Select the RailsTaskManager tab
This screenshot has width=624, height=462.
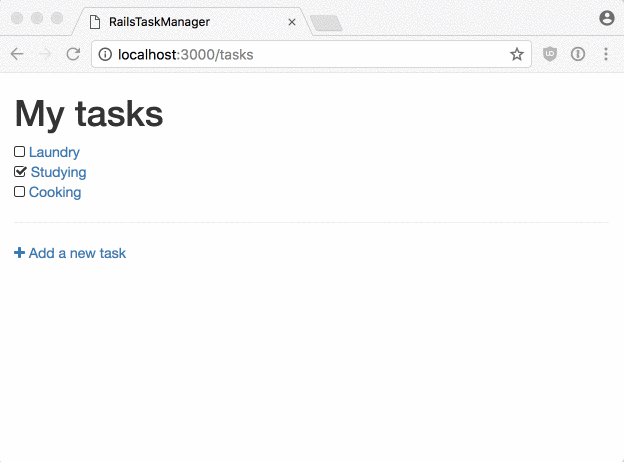191,22
